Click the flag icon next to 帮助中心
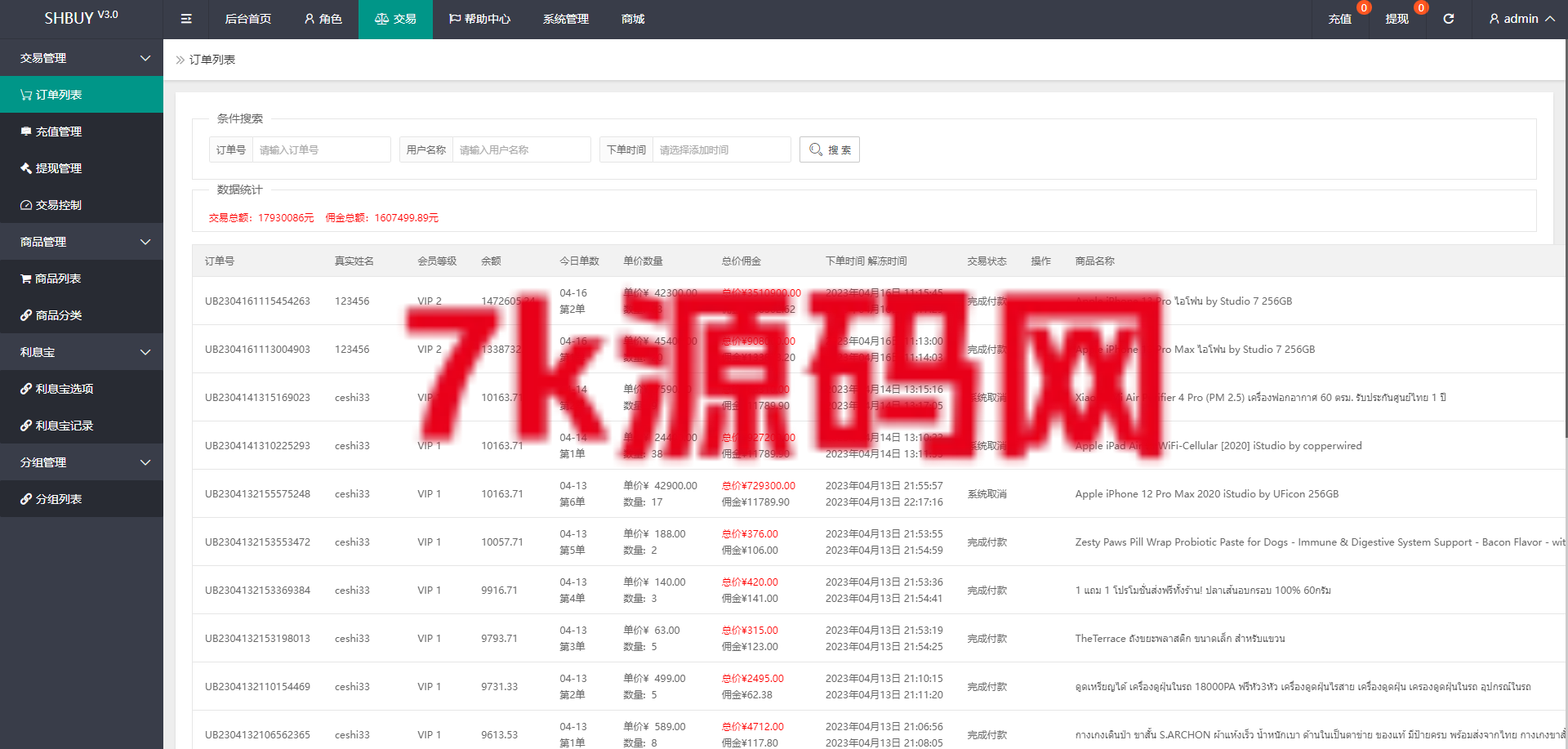 (x=455, y=19)
